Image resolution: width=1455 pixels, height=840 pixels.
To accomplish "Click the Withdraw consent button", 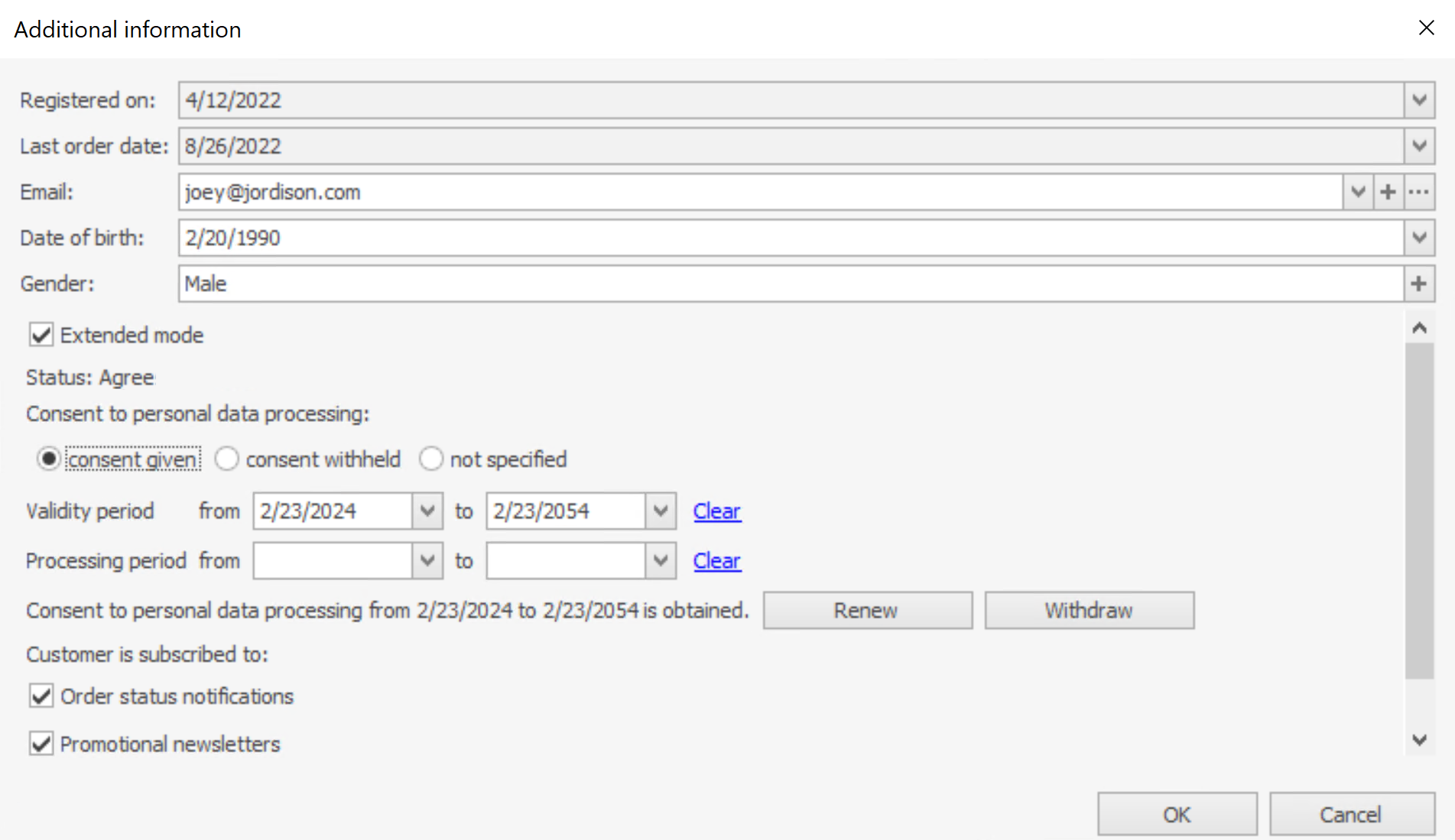I will coord(1089,610).
